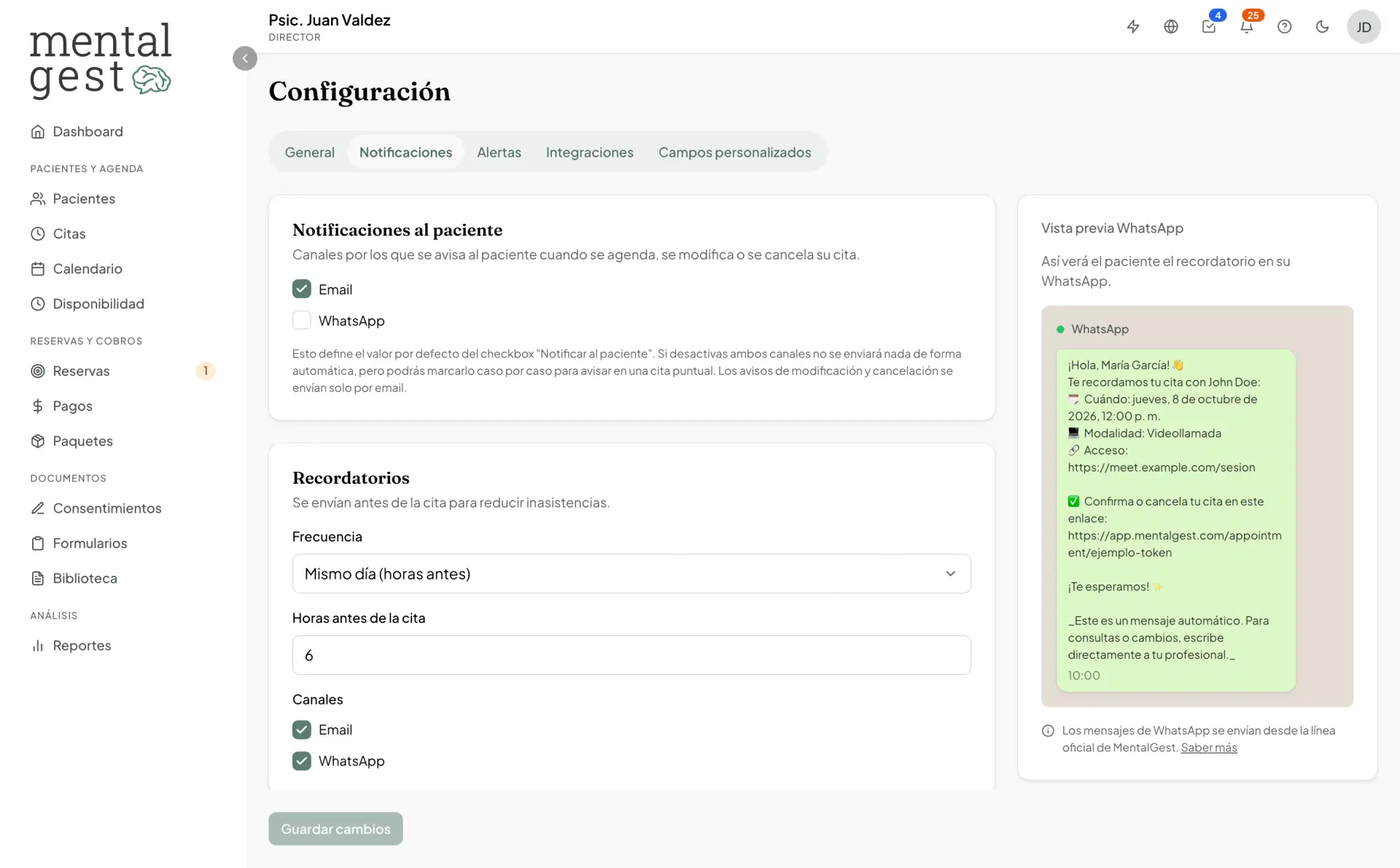This screenshot has height=868, width=1400.
Task: Click the Reservas badge showing 1
Action: pyautogui.click(x=206, y=371)
